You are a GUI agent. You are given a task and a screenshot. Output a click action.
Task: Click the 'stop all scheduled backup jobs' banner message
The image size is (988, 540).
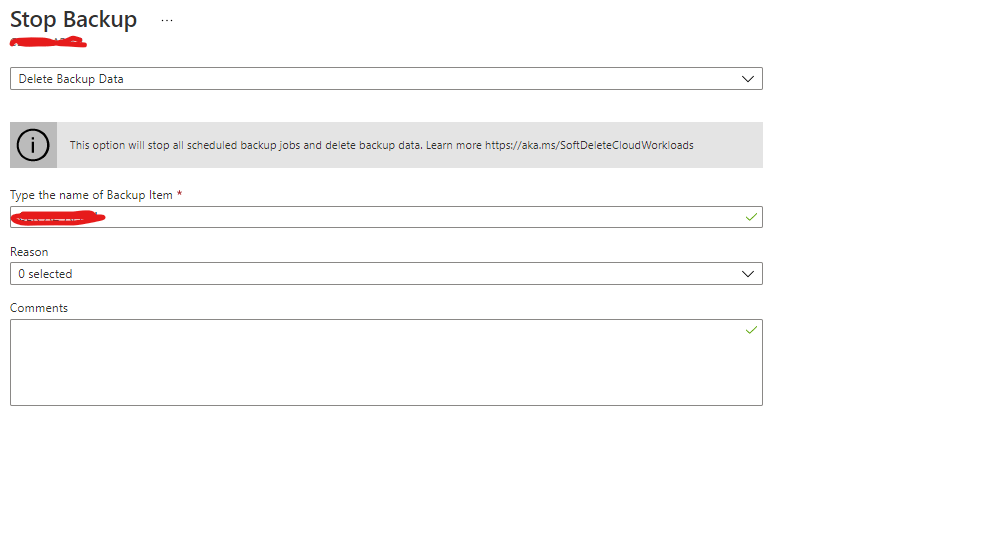[x=245, y=146]
